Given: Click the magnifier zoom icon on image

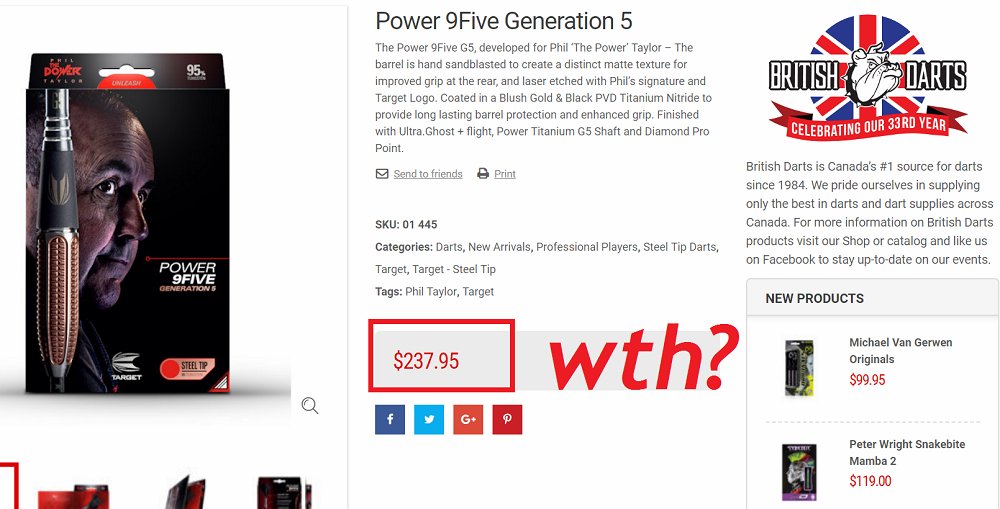Looking at the screenshot, I should point(310,406).
